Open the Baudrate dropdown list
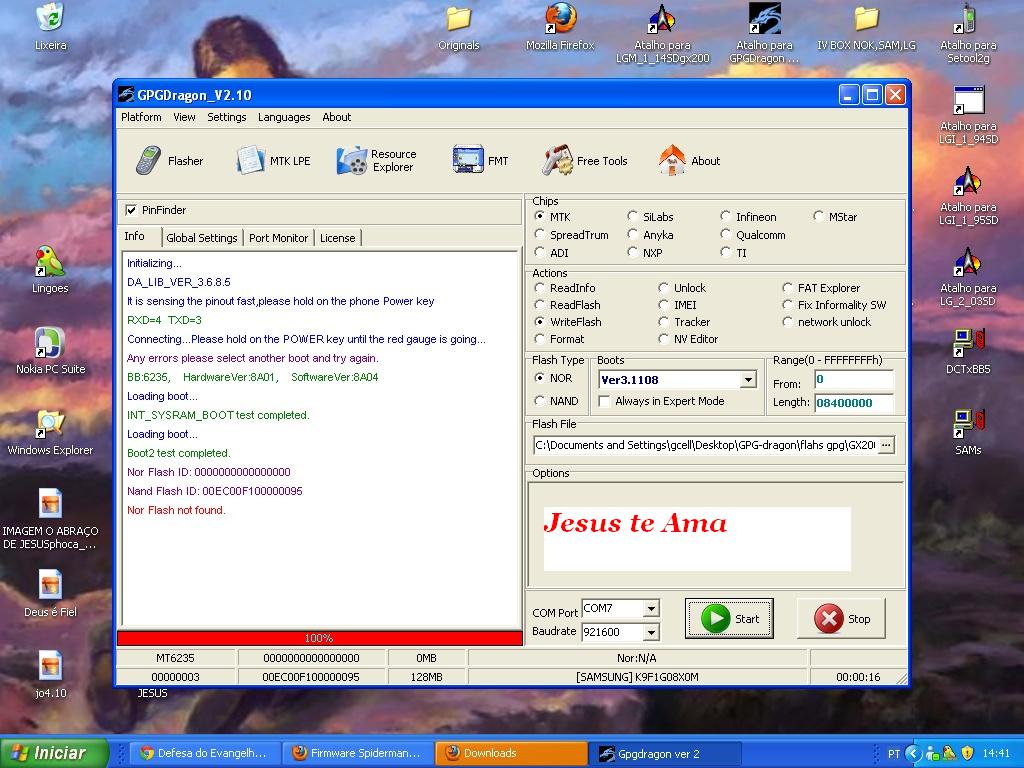This screenshot has width=1024, height=768. pyautogui.click(x=651, y=632)
